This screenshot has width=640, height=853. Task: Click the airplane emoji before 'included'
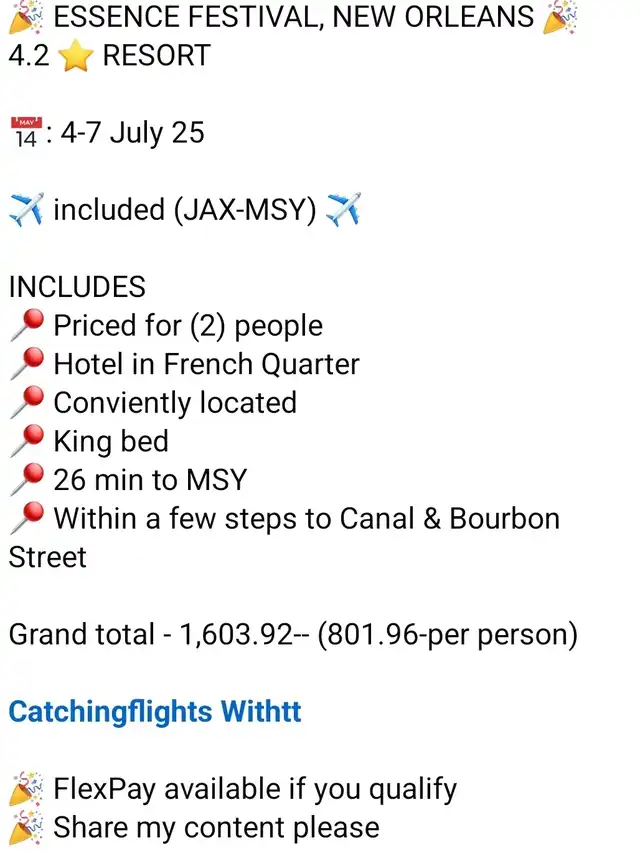[x=26, y=209]
